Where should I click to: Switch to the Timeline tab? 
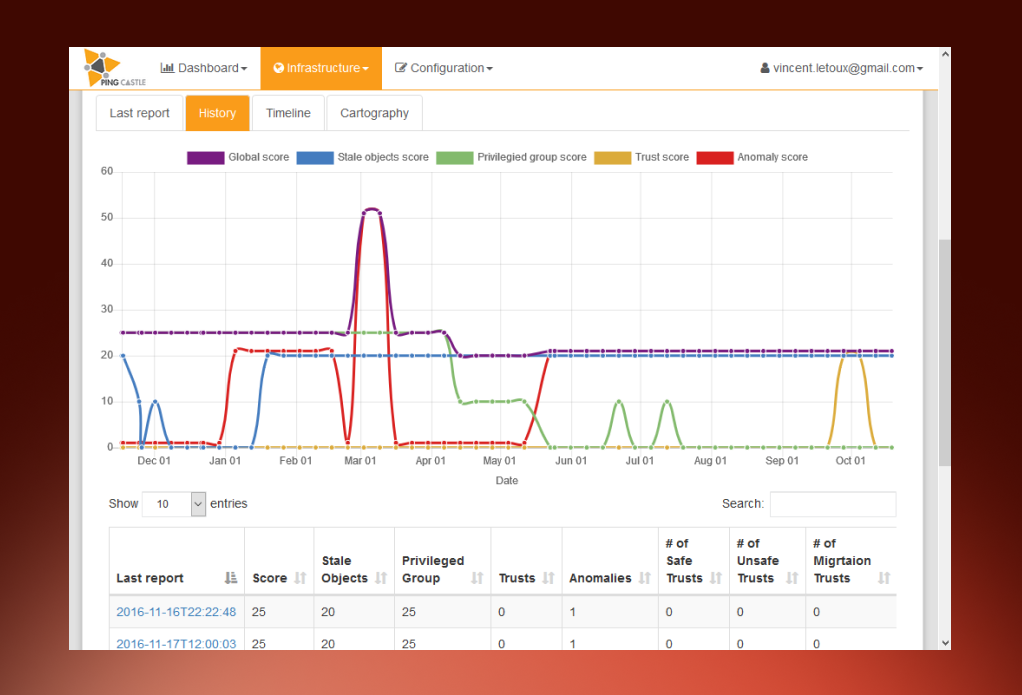point(288,113)
